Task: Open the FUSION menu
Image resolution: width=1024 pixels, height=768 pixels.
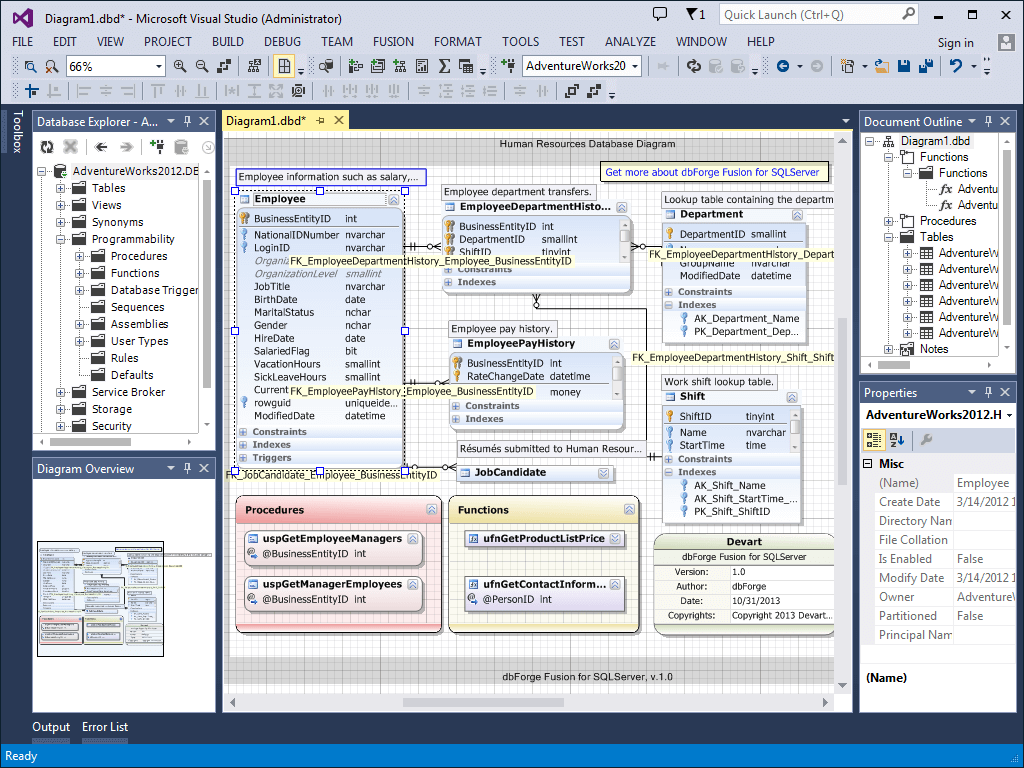Action: pyautogui.click(x=393, y=42)
